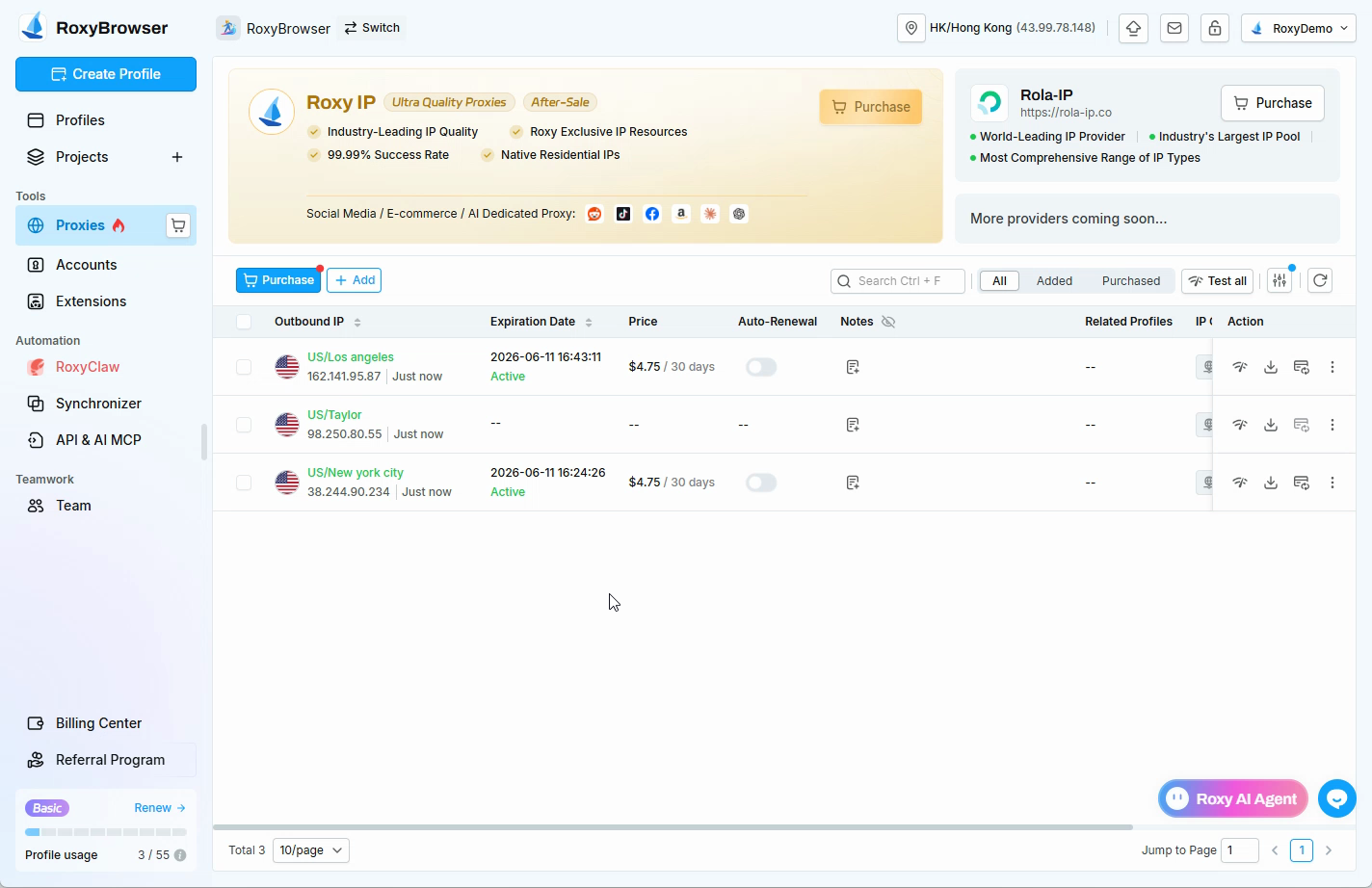Click renewal card icon for US/Los angeles
Image resolution: width=1372 pixels, height=888 pixels.
pyautogui.click(x=1302, y=367)
